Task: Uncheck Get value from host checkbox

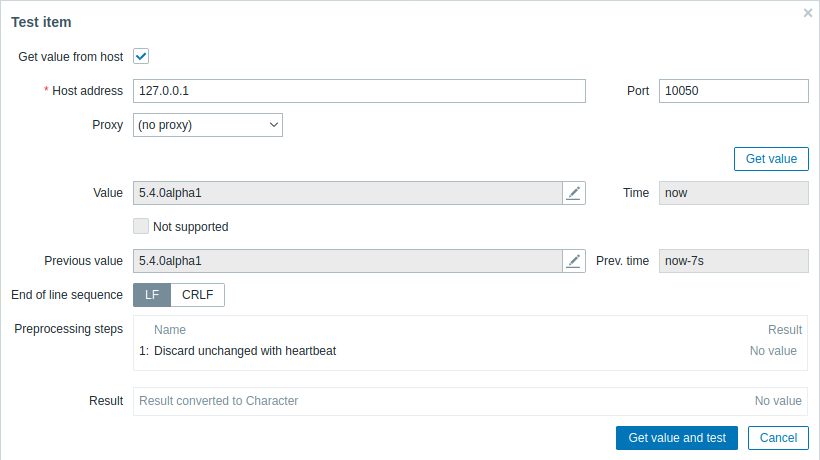Action: 141,57
